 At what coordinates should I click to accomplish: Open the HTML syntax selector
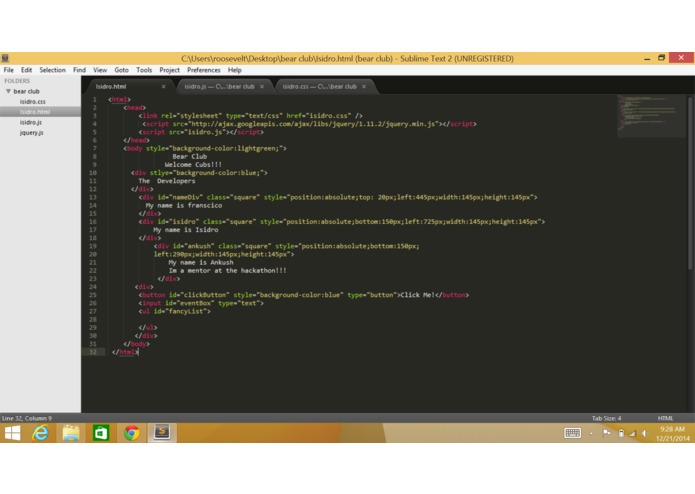tap(665, 418)
